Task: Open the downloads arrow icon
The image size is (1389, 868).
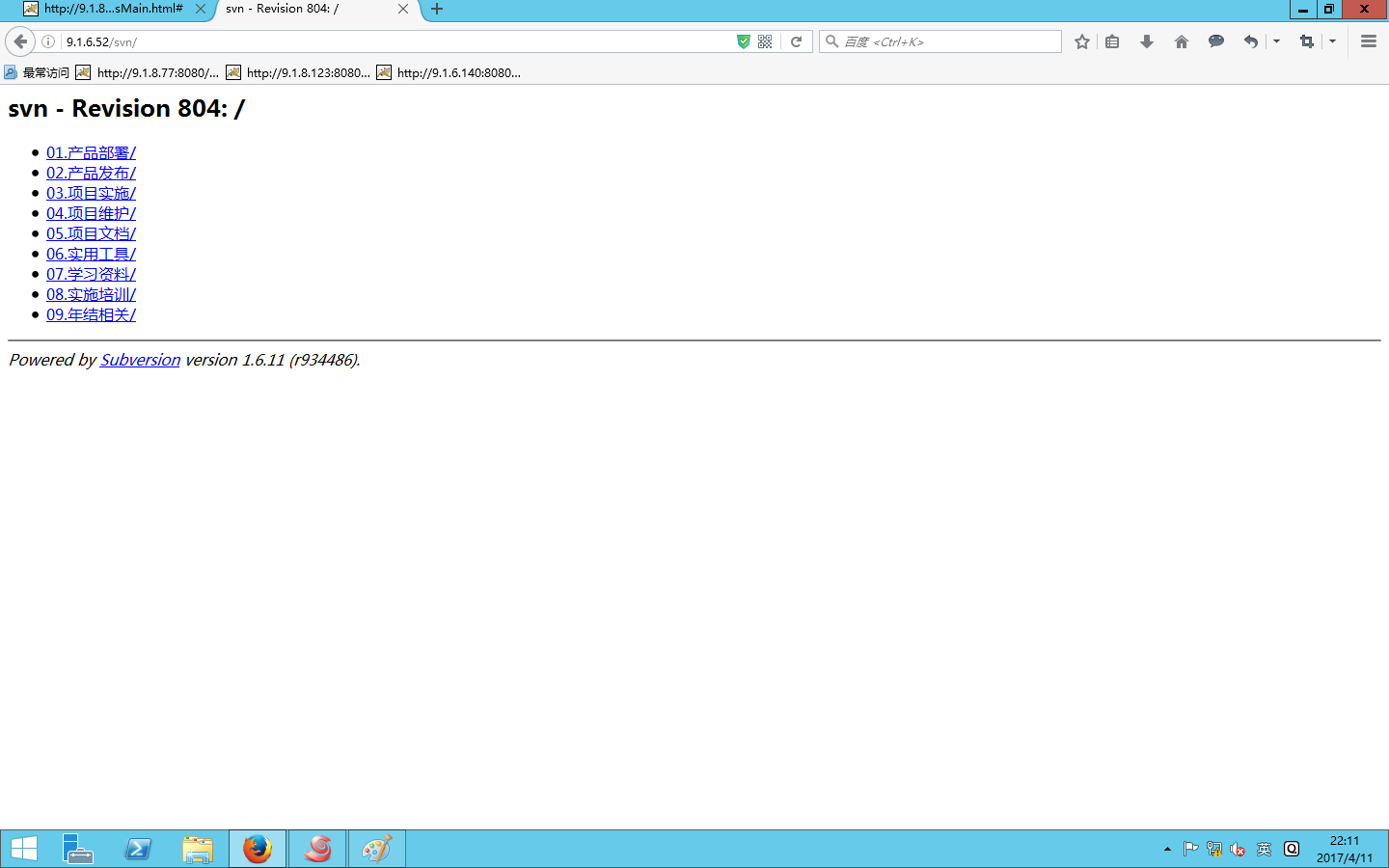Action: pyautogui.click(x=1147, y=41)
